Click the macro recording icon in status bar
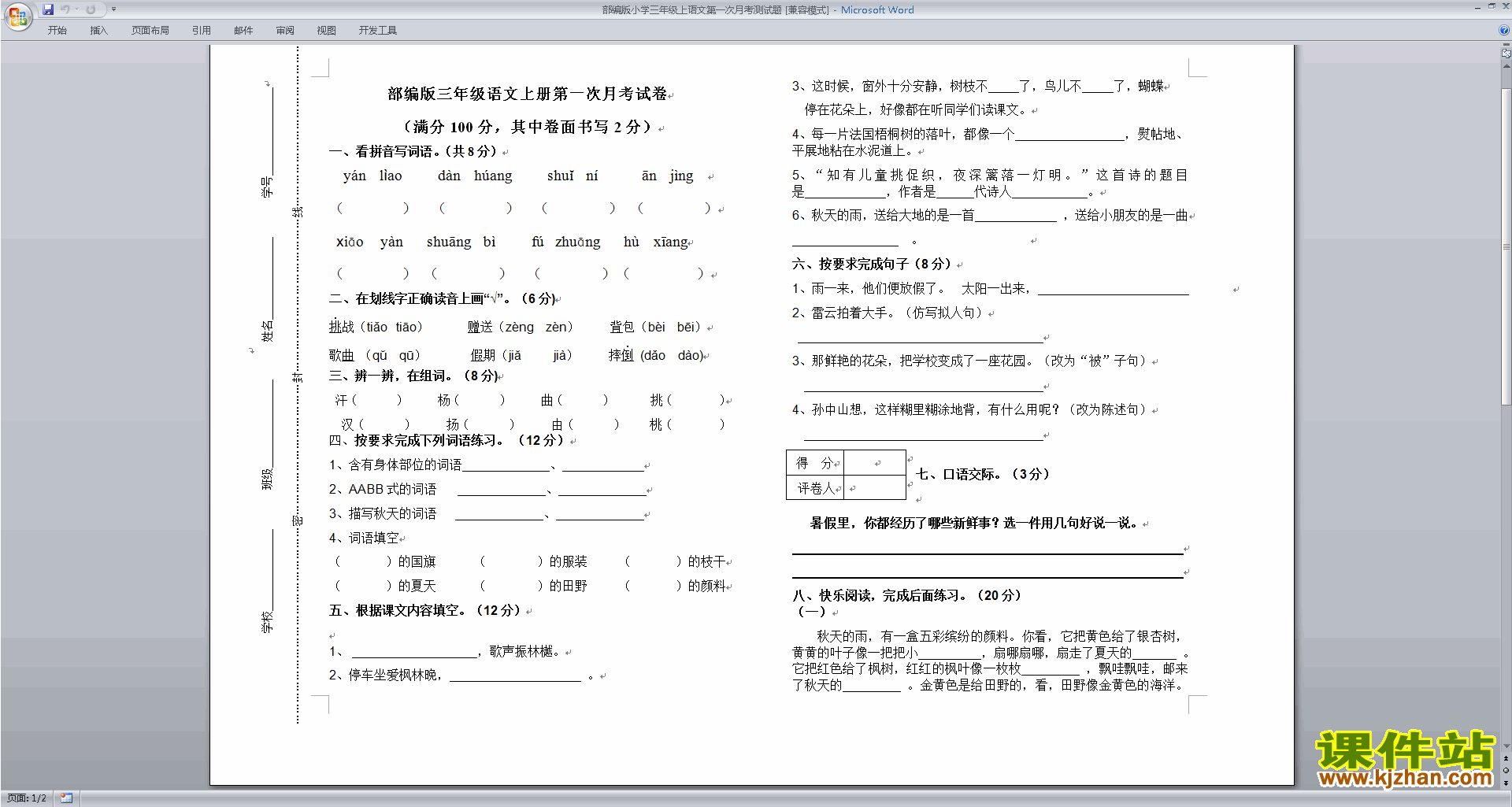 click(x=67, y=798)
